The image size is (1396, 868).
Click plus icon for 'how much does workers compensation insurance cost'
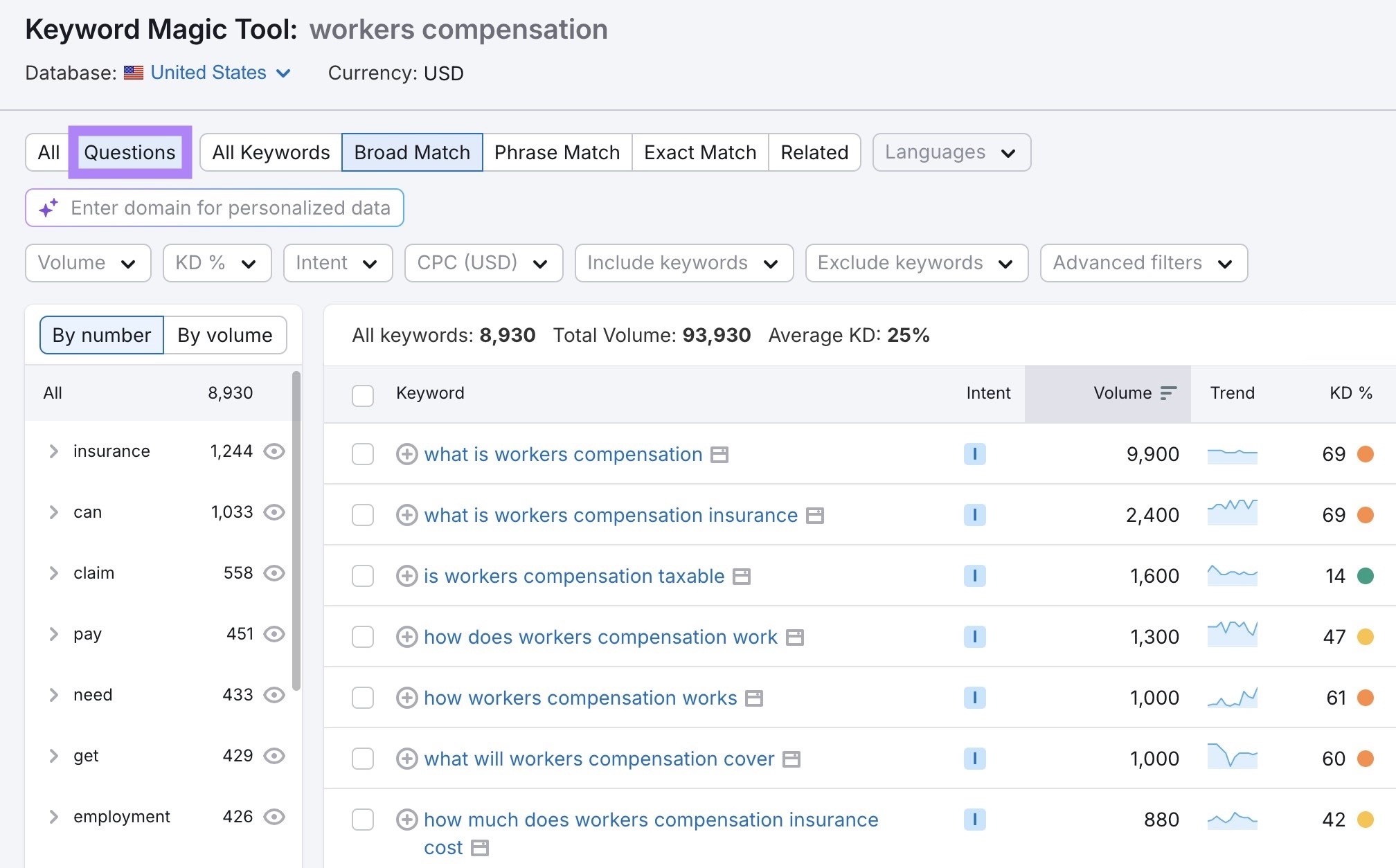[406, 820]
